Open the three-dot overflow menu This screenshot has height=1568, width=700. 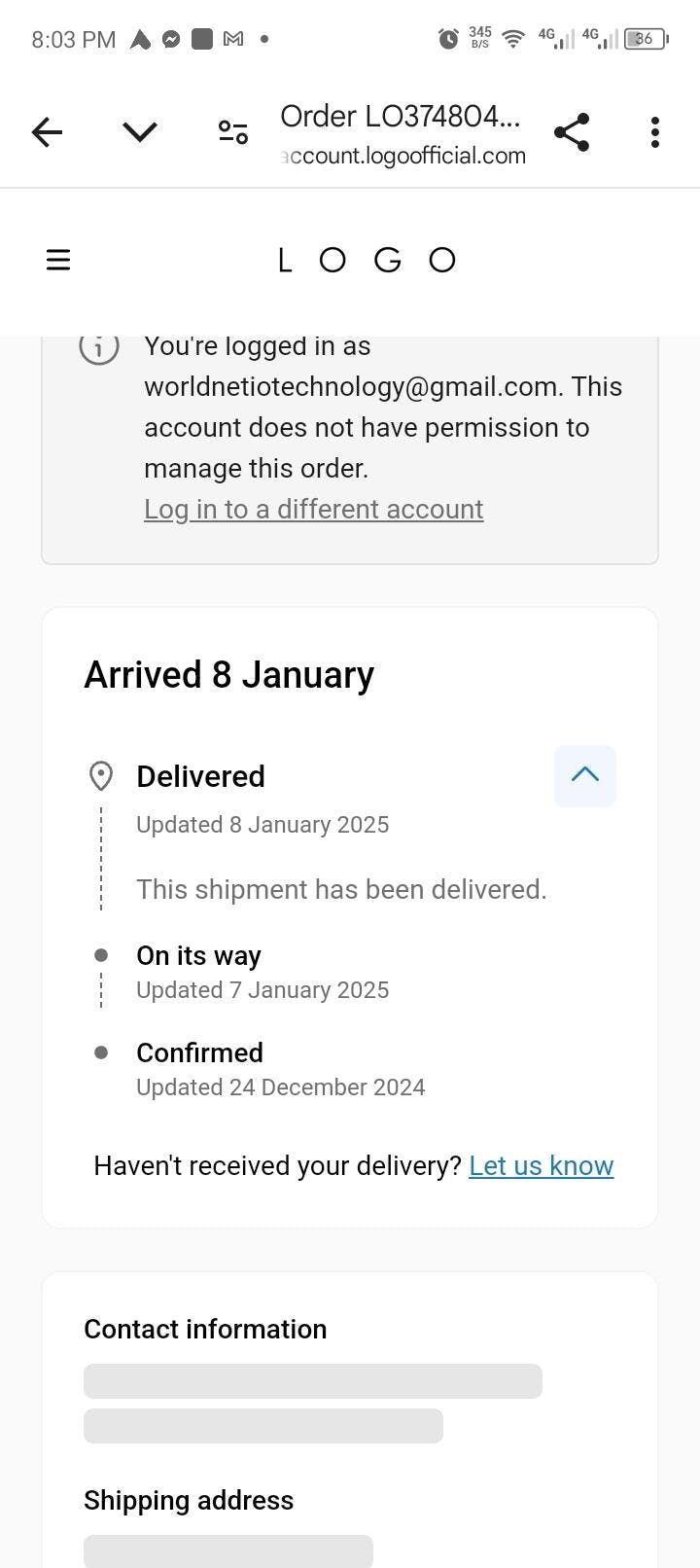click(655, 132)
